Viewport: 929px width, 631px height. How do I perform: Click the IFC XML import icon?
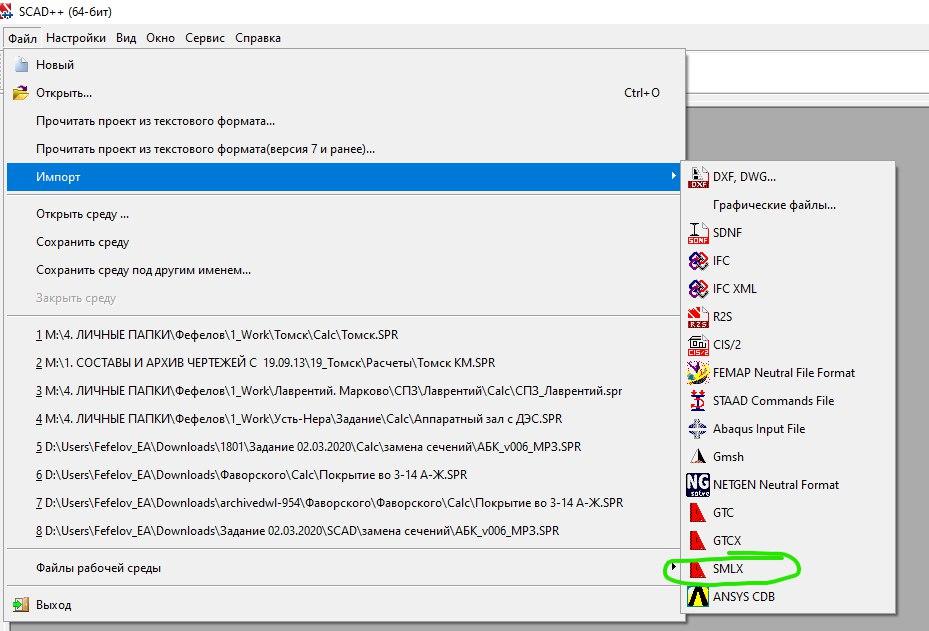(x=698, y=289)
